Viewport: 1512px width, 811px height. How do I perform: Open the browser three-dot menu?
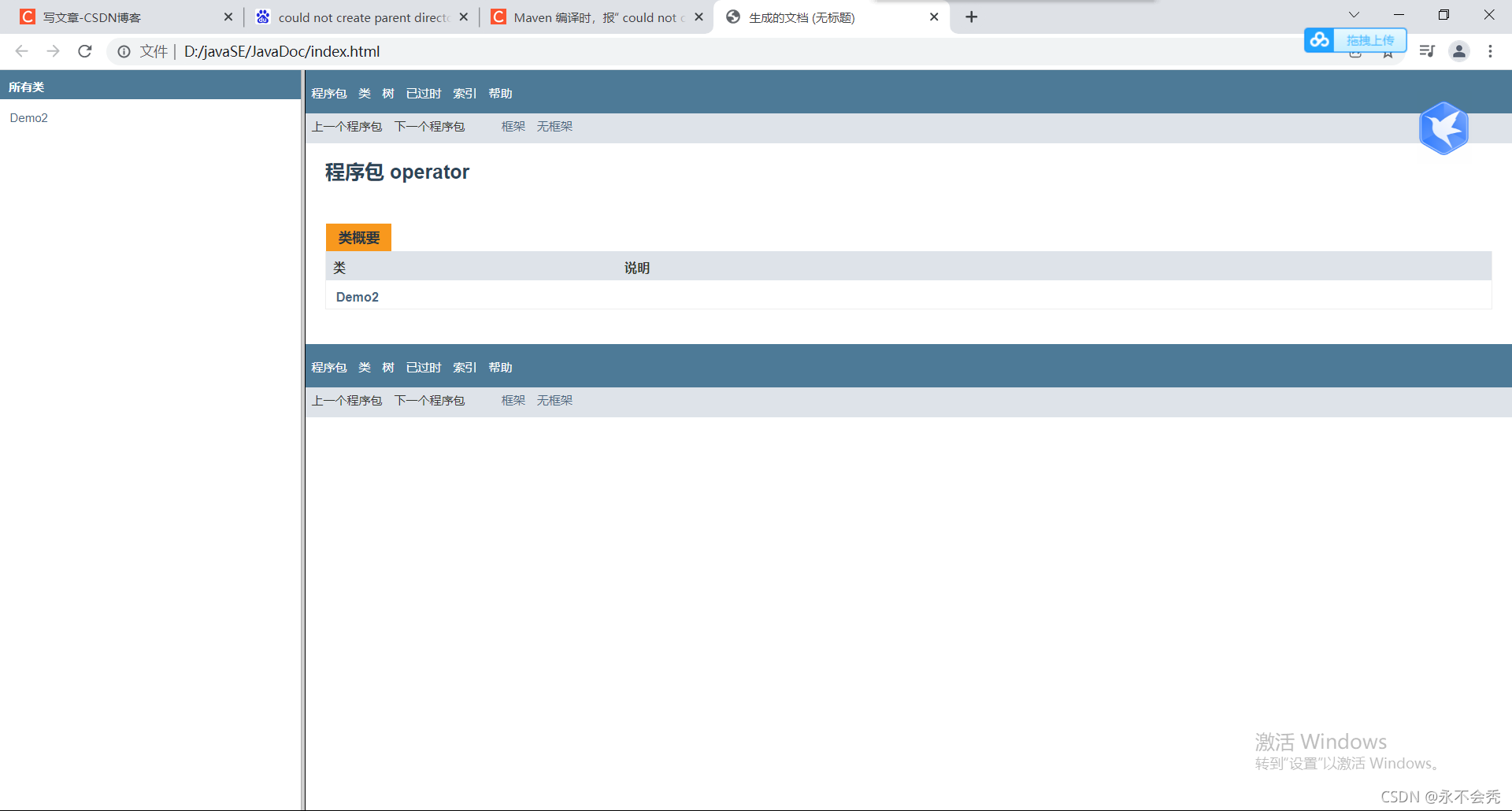[1490, 51]
